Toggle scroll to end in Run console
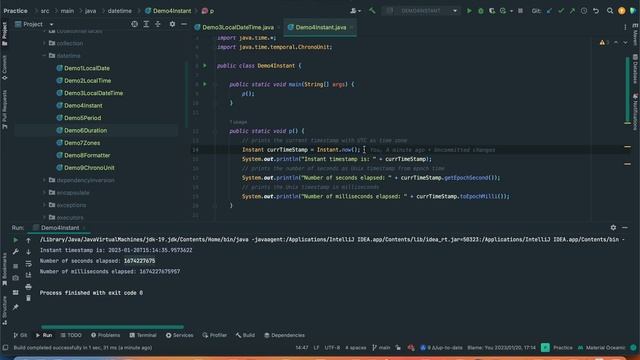Image resolution: width=640 pixels, height=360 pixels. [28, 276]
